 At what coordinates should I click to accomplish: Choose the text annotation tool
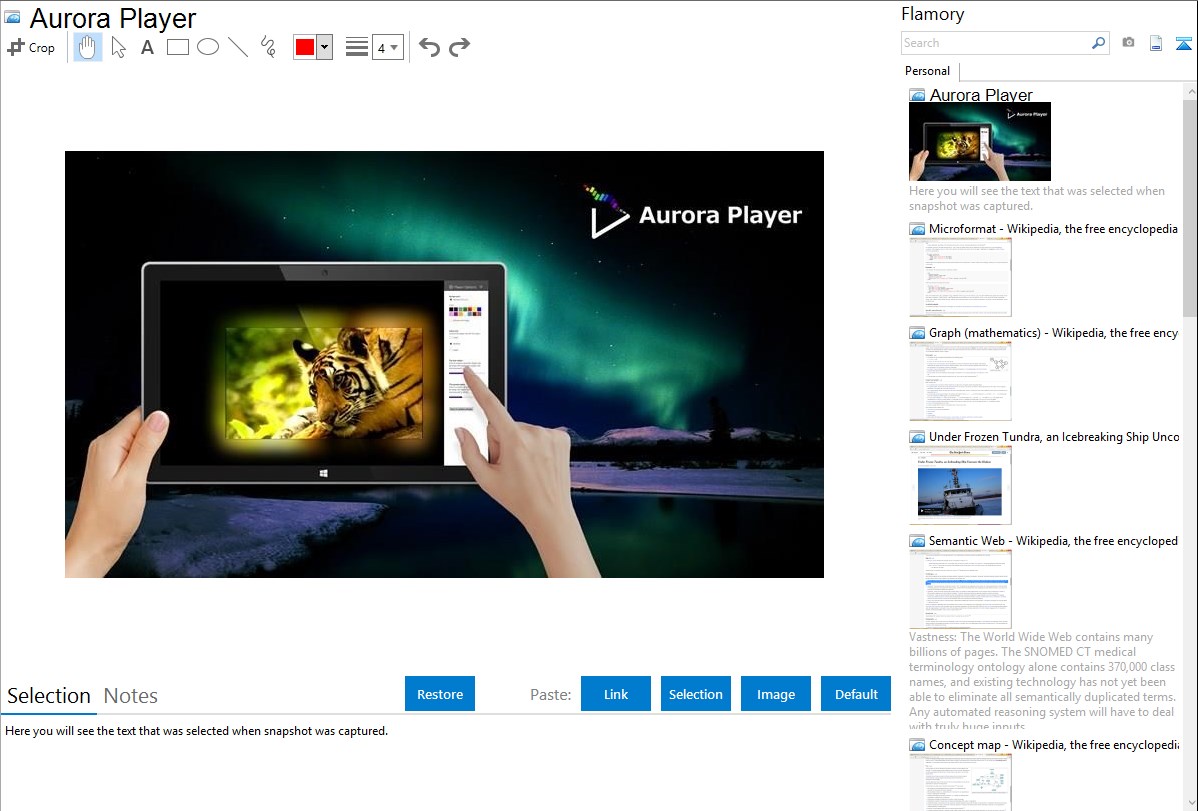[x=147, y=47]
